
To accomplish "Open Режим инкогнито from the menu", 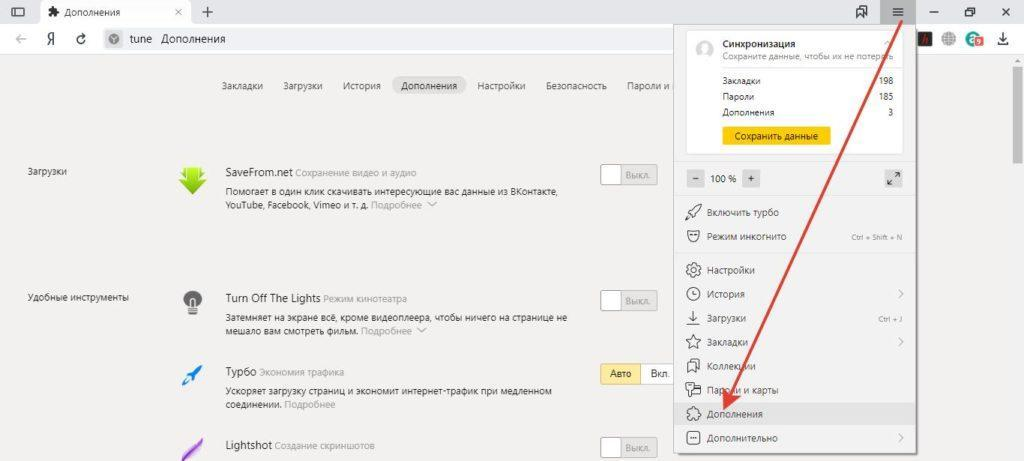I will coord(795,236).
